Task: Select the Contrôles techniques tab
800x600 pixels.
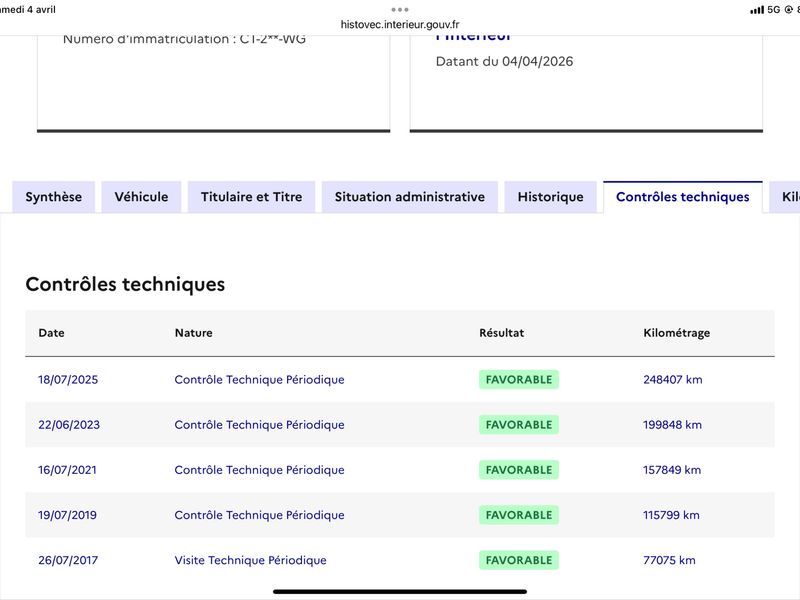Action: click(x=682, y=197)
